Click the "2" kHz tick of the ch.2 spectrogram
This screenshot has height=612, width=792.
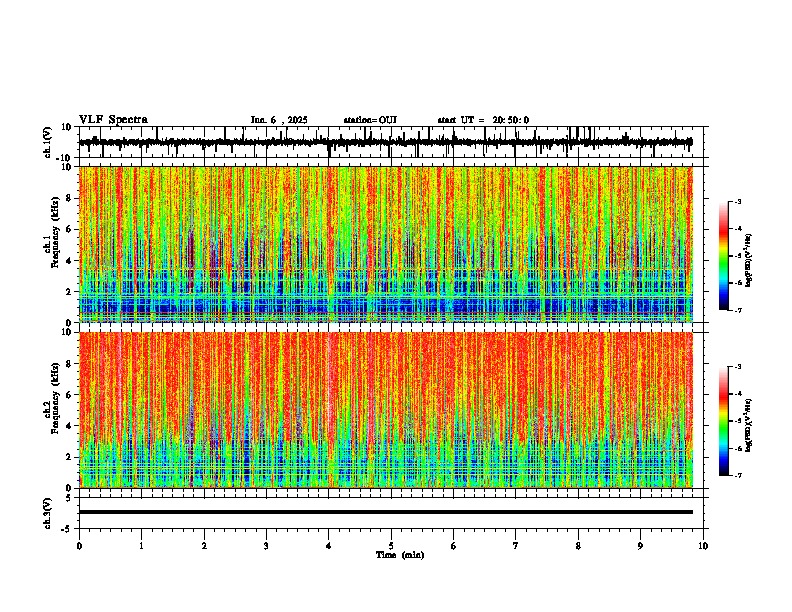tap(69, 457)
